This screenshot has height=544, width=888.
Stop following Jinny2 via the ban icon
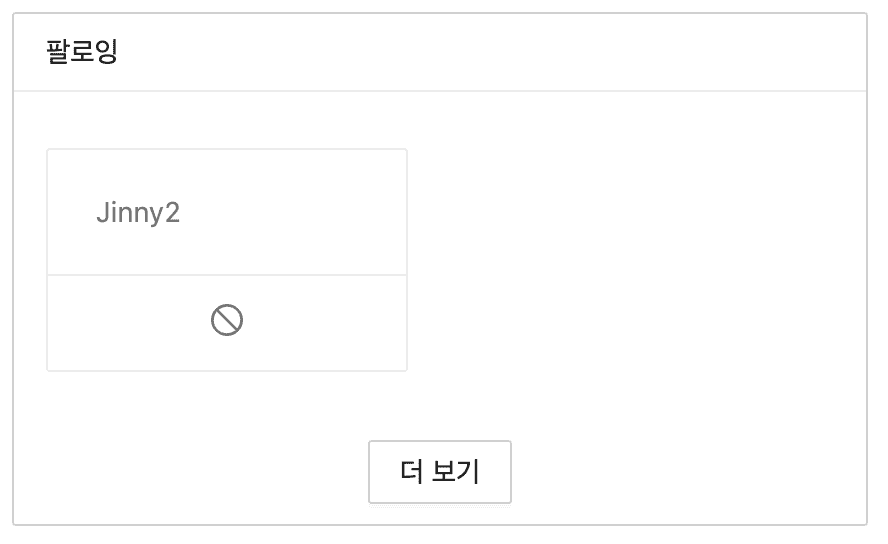pos(227,320)
